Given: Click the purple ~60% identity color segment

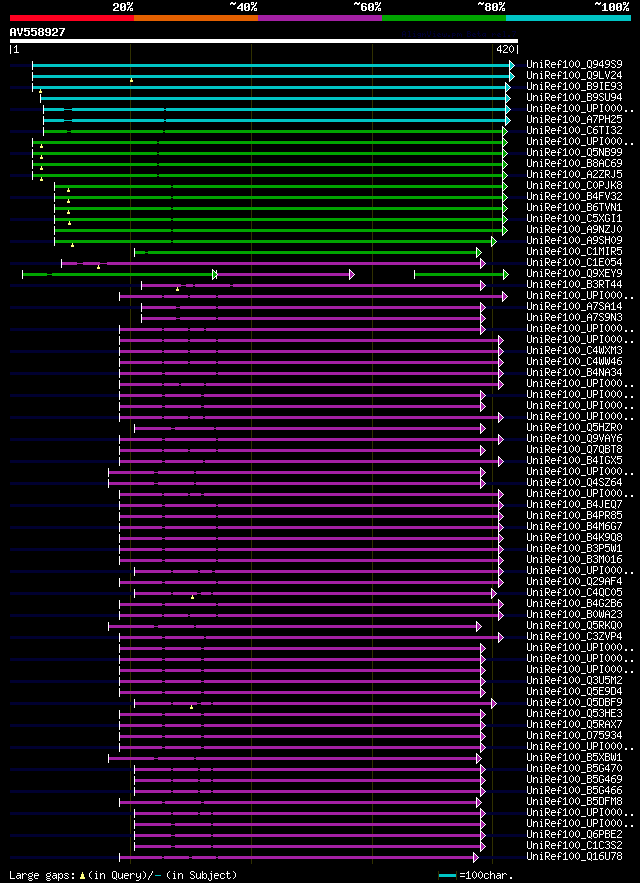Looking at the screenshot, I should pyautogui.click(x=320, y=18).
